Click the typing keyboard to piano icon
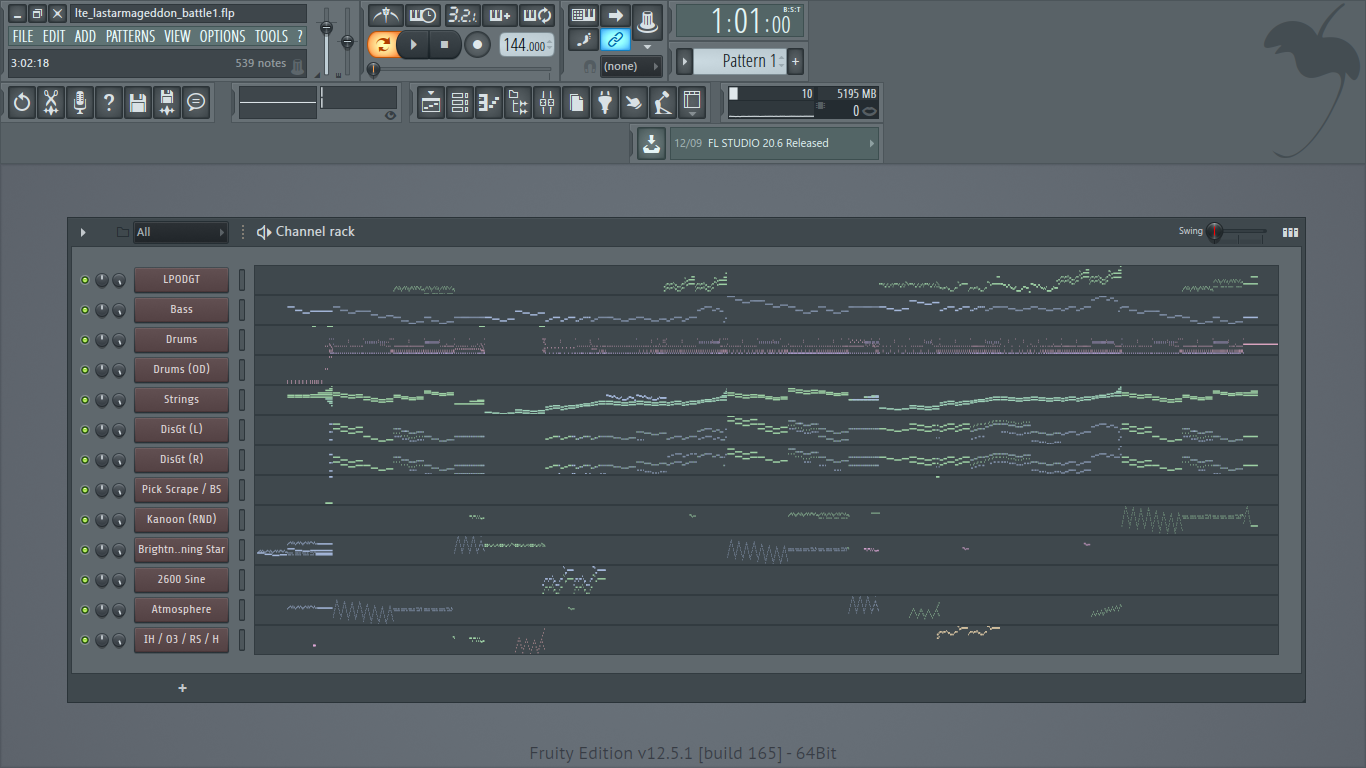The width and height of the screenshot is (1366, 768). click(x=584, y=15)
